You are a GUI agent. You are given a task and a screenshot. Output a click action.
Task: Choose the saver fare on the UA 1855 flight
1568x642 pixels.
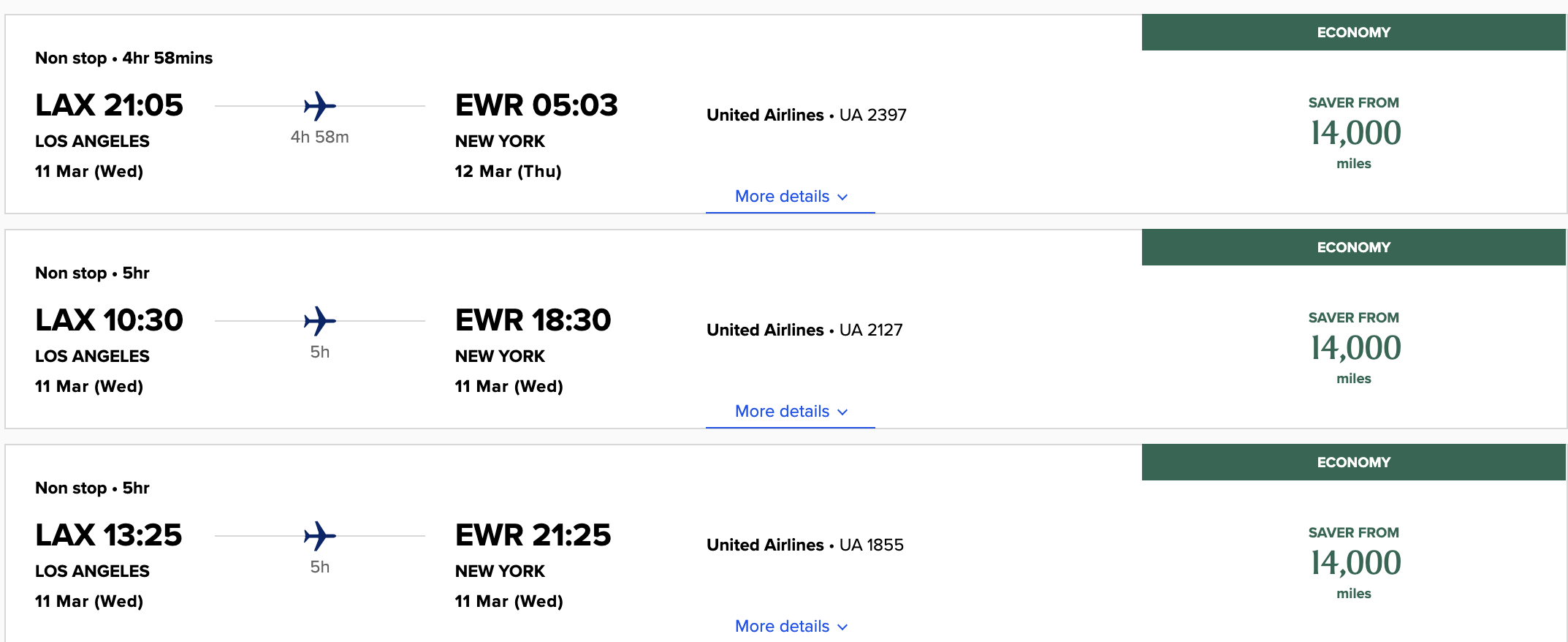pyautogui.click(x=1353, y=563)
